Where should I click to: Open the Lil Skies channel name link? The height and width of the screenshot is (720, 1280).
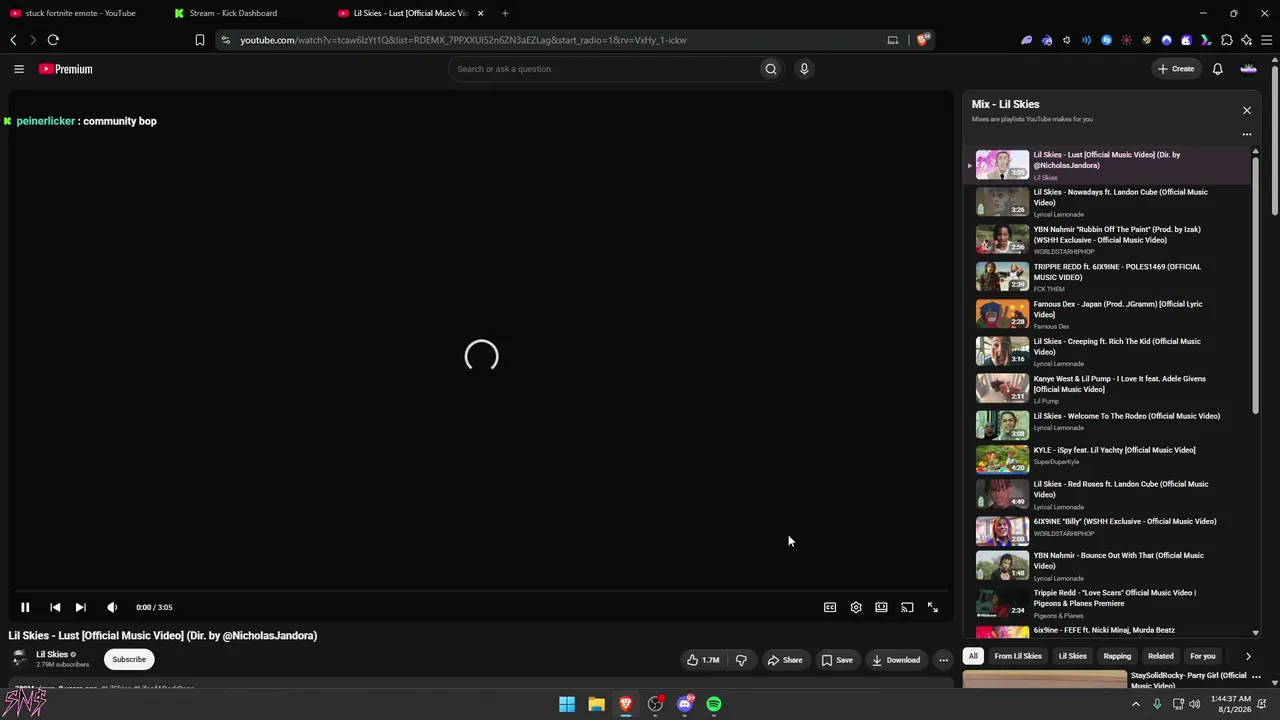[52, 655]
